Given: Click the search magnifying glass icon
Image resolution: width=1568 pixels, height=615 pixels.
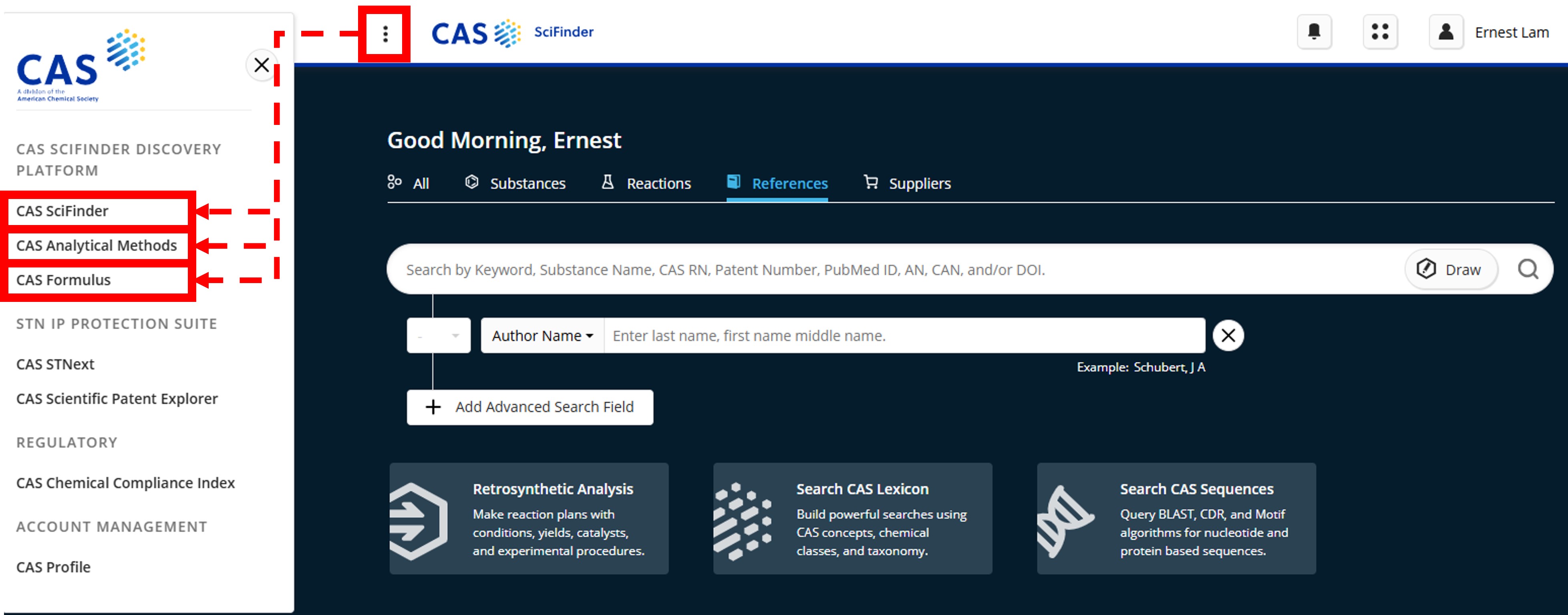Looking at the screenshot, I should coord(1528,269).
